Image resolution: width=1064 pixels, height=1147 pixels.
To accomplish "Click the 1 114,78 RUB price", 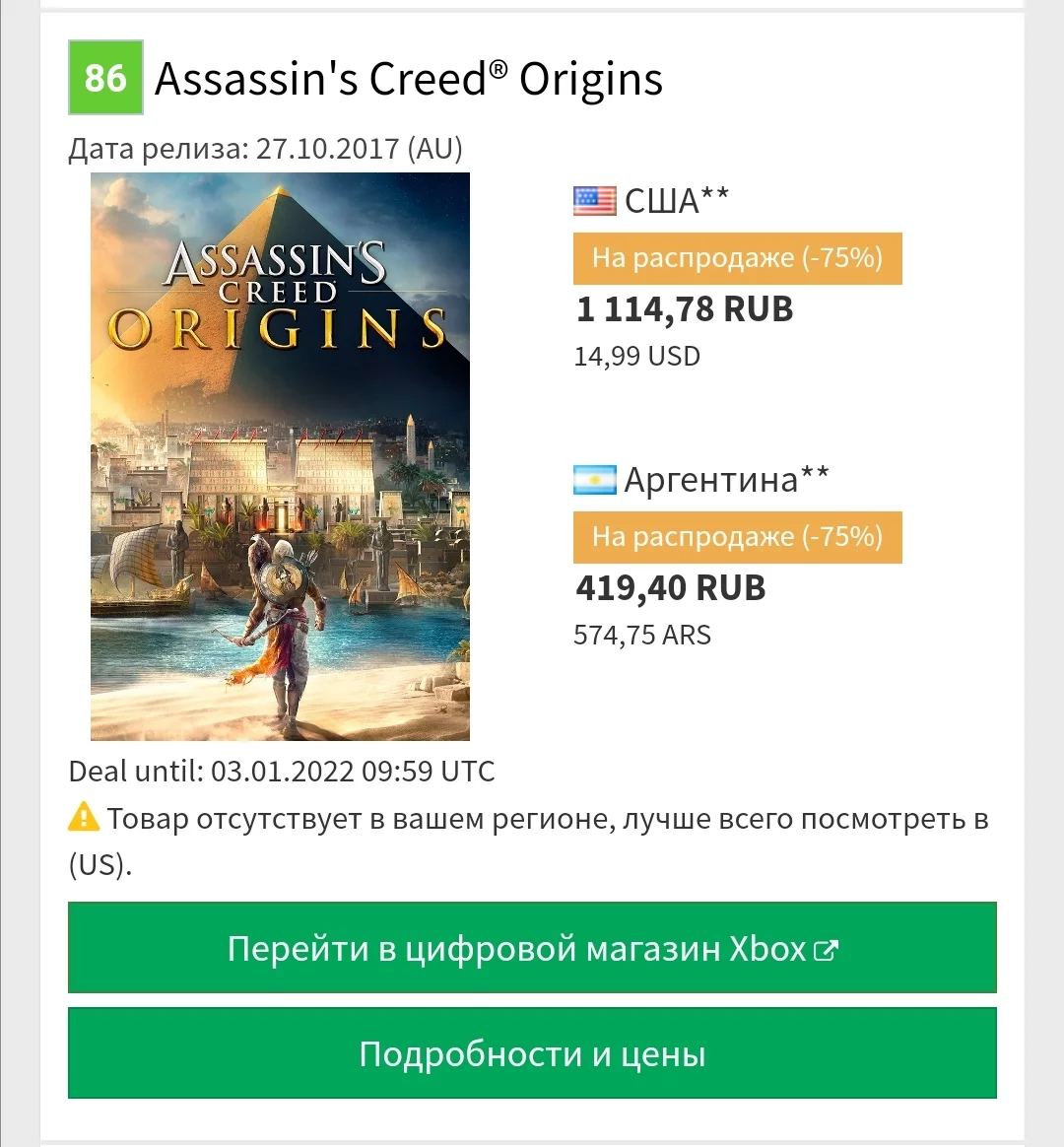I will (685, 309).
